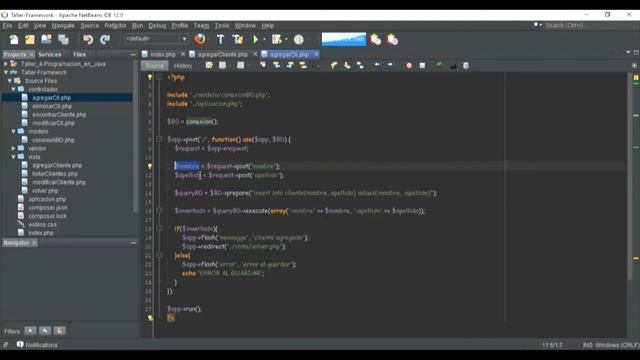Click first pink profiler snapshot icon
The width and height of the screenshot is (640, 360).
click(x=376, y=40)
